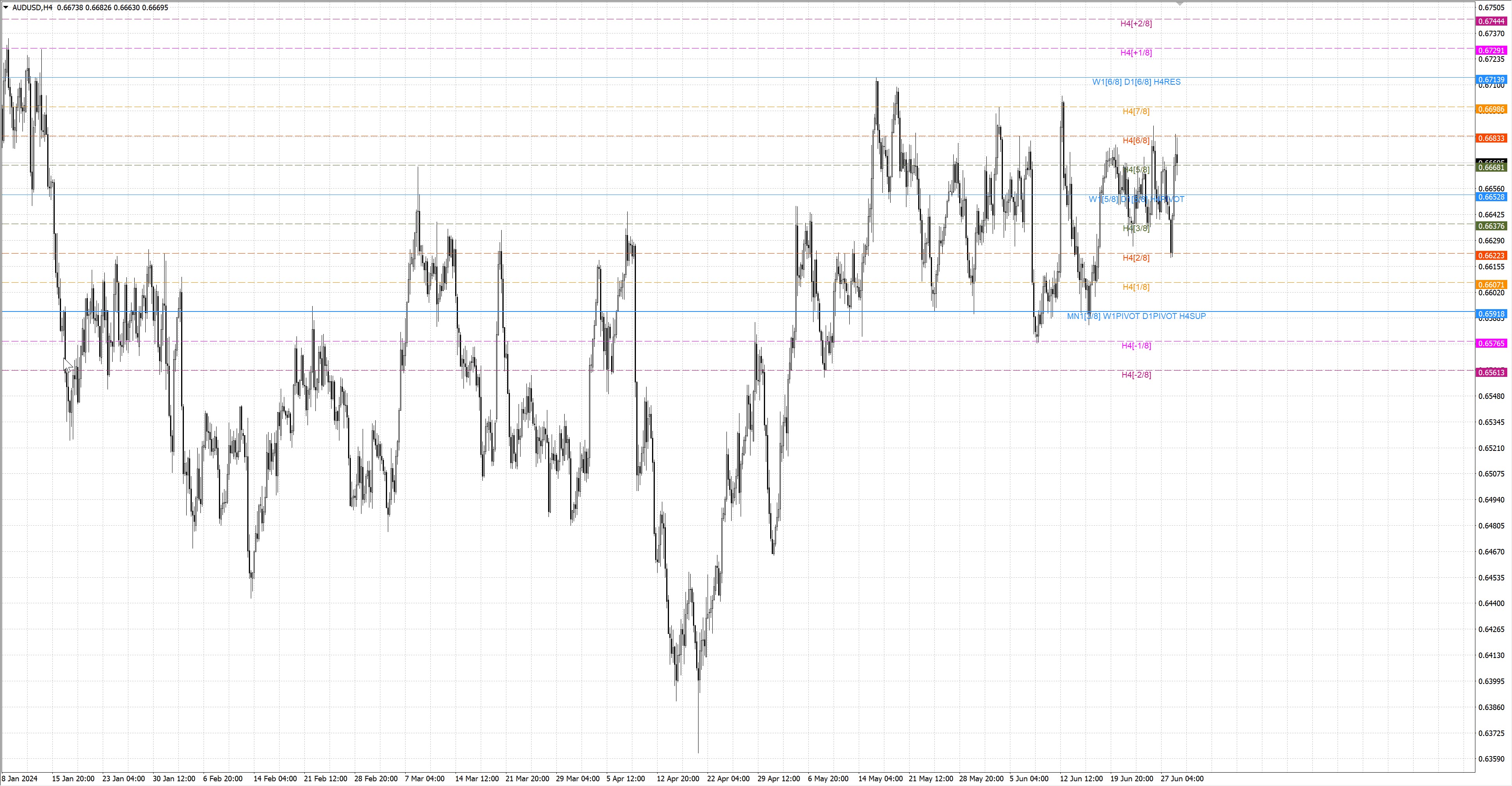Click the MN1[3/8] W1PIVOT D1PIVOT H4SUP label

[1136, 316]
